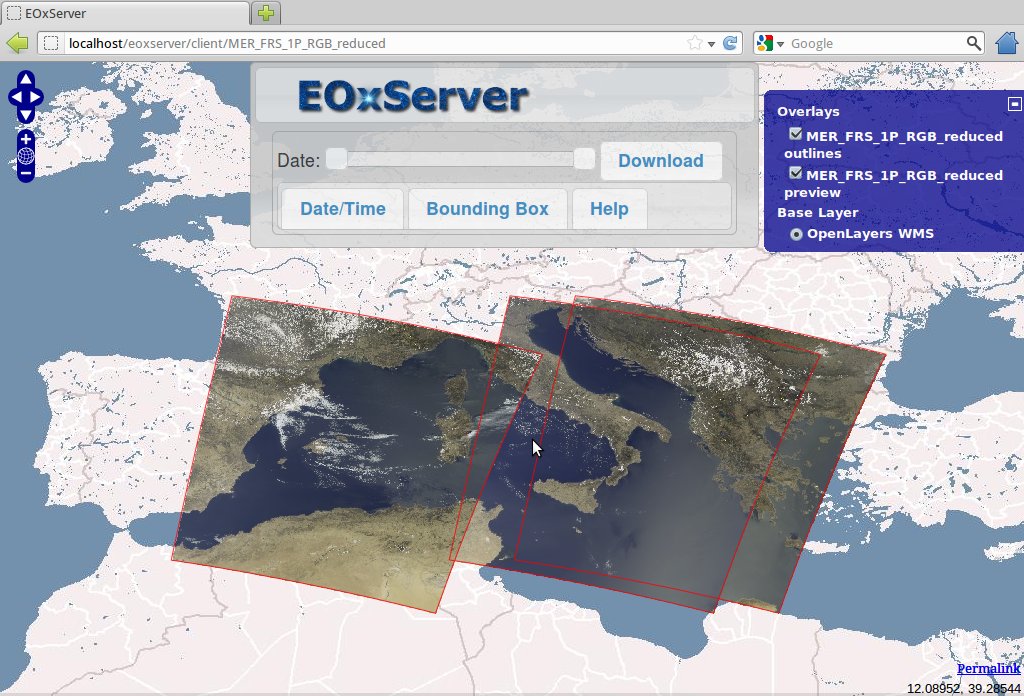Pan the map down with the arrow

(25, 115)
